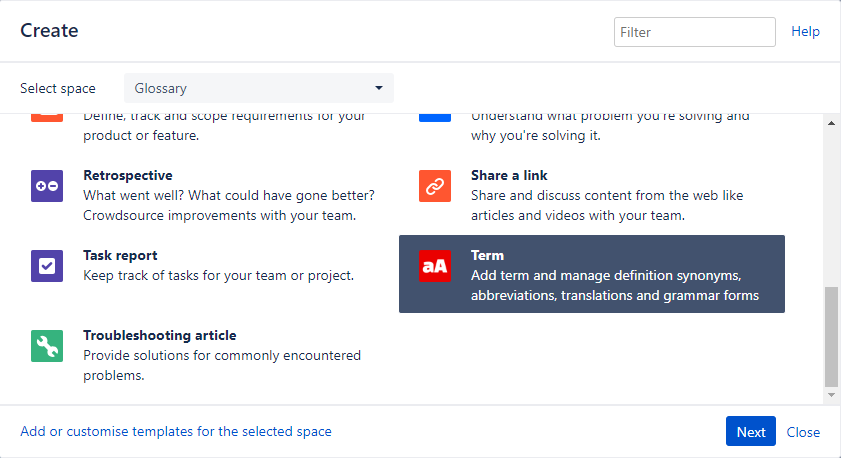Screen dimensions: 841x458
Task: Select the highlighted Term template title
Action: tap(487, 255)
